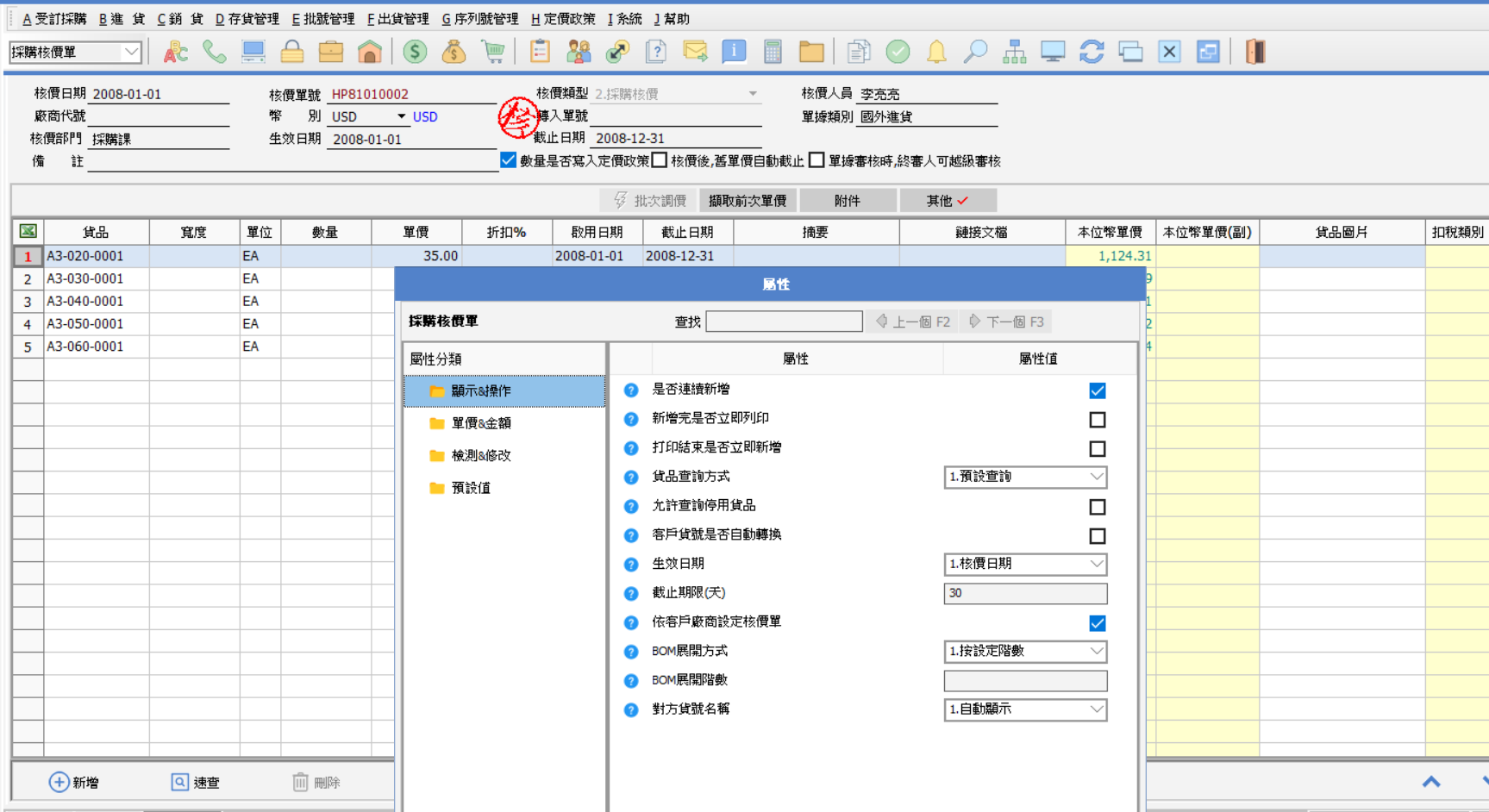This screenshot has height=812, width=1489.
Task: Click the 擷取前次單價 button
Action: point(748,201)
